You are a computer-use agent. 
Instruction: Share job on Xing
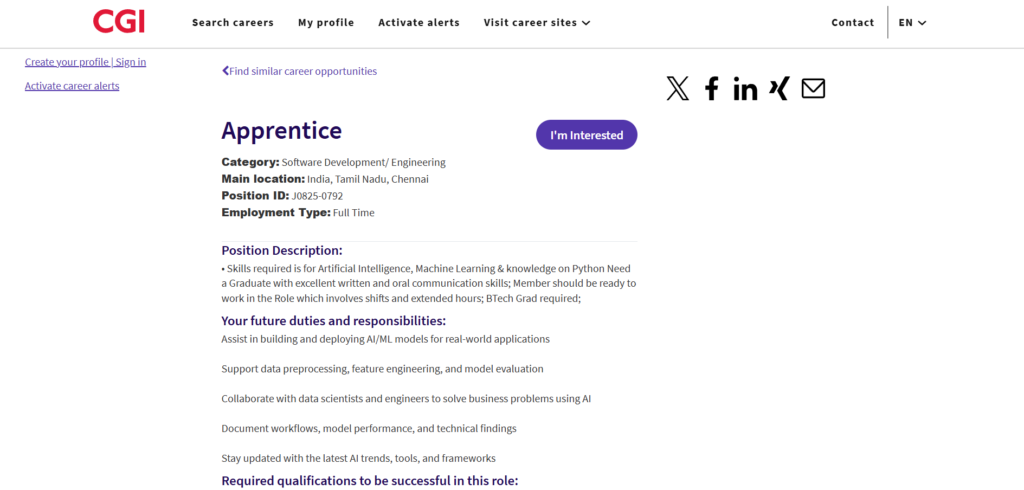coord(779,88)
